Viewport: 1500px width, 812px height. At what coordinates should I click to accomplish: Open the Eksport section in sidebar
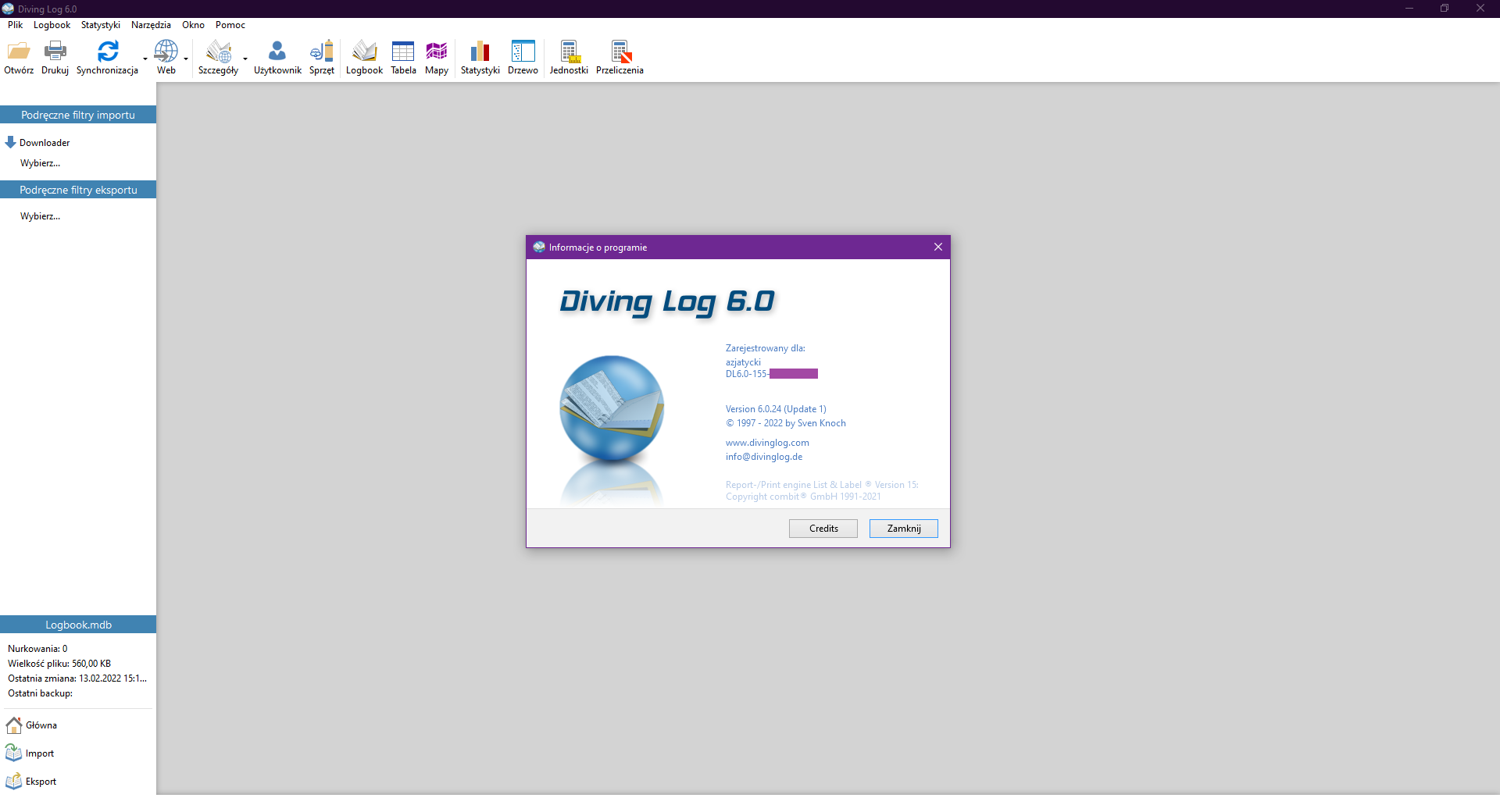coord(31,782)
